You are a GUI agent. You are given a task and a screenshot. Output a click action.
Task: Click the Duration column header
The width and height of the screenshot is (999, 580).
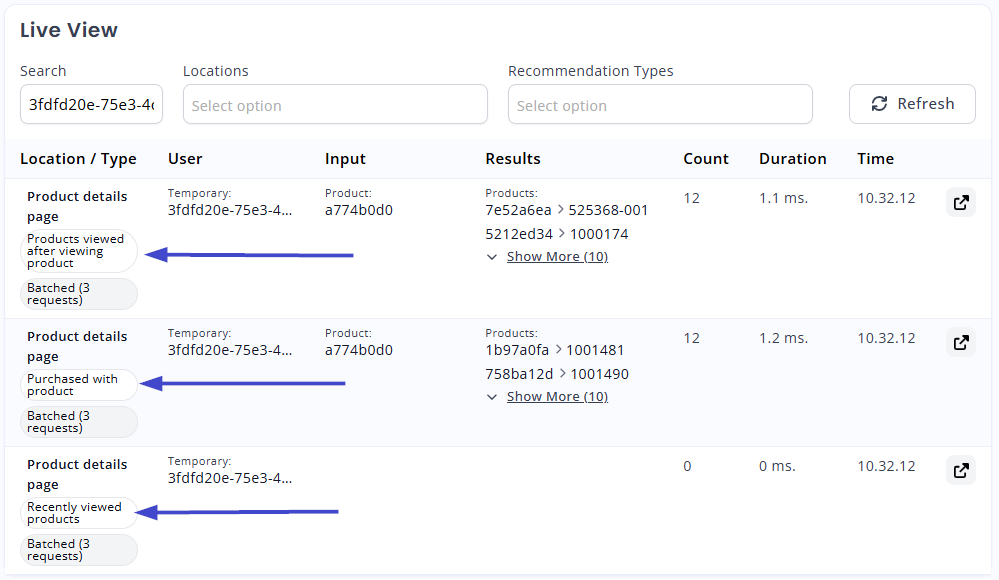click(x=793, y=159)
